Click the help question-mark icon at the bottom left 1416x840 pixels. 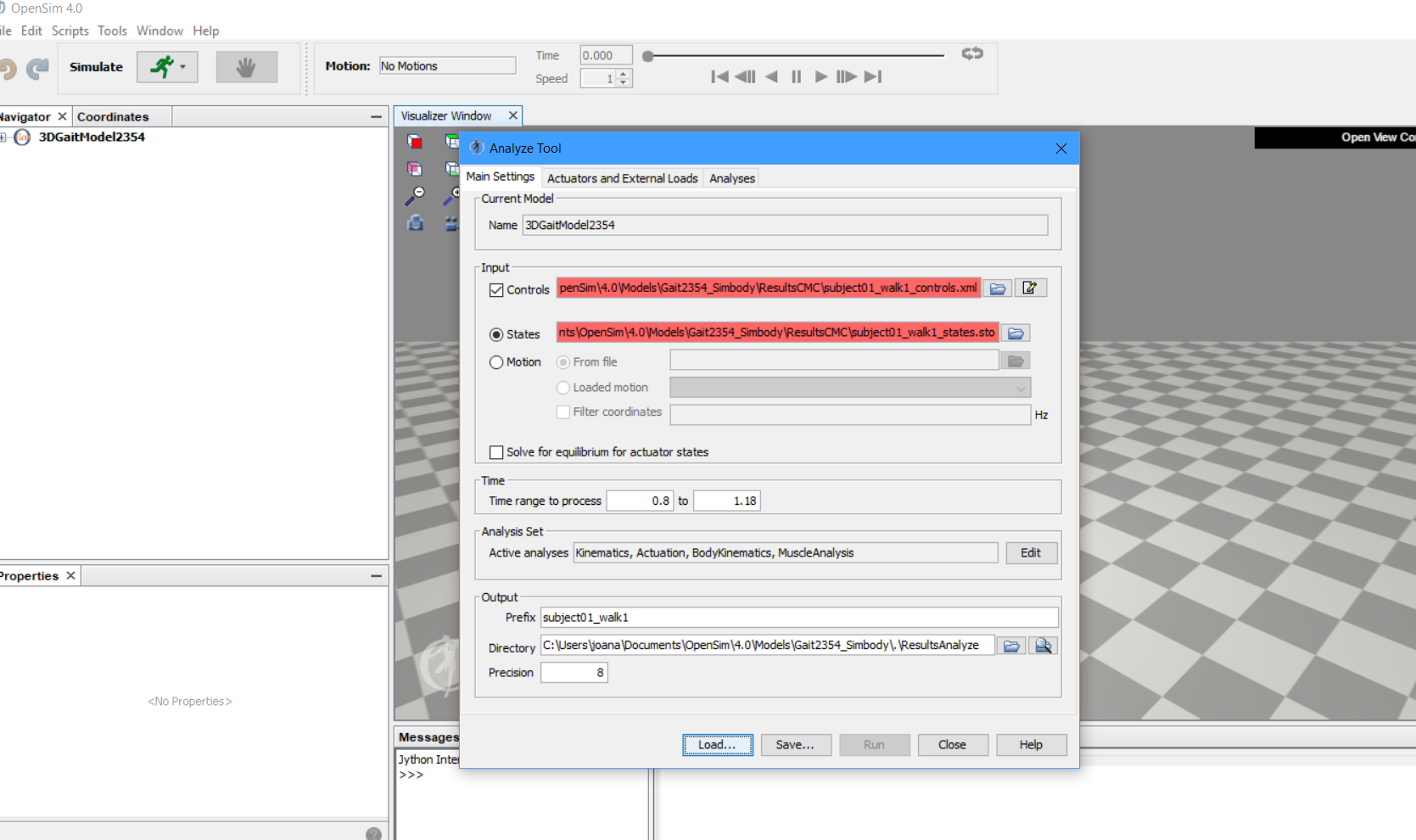tap(373, 833)
